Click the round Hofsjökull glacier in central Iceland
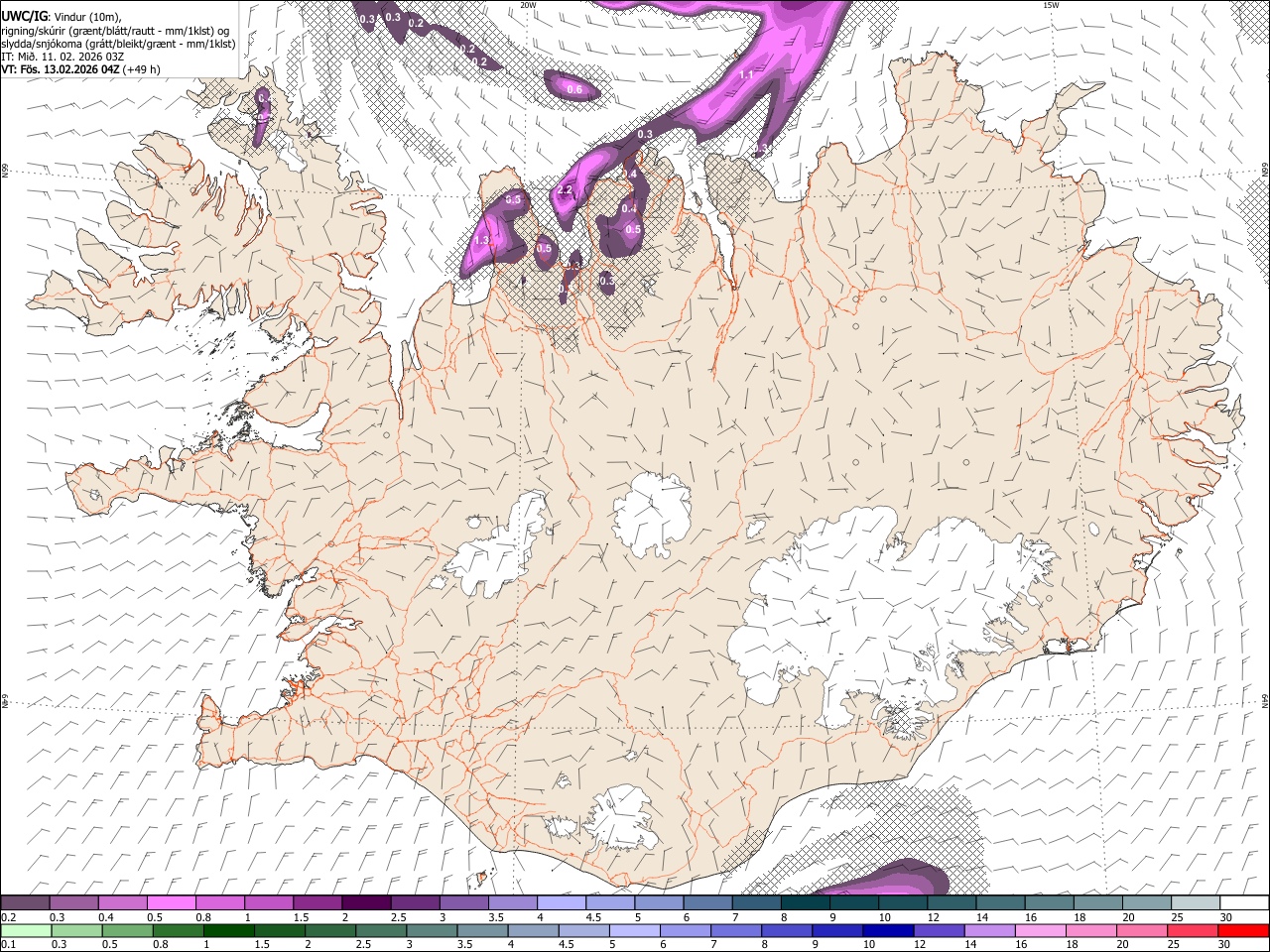 click(652, 514)
